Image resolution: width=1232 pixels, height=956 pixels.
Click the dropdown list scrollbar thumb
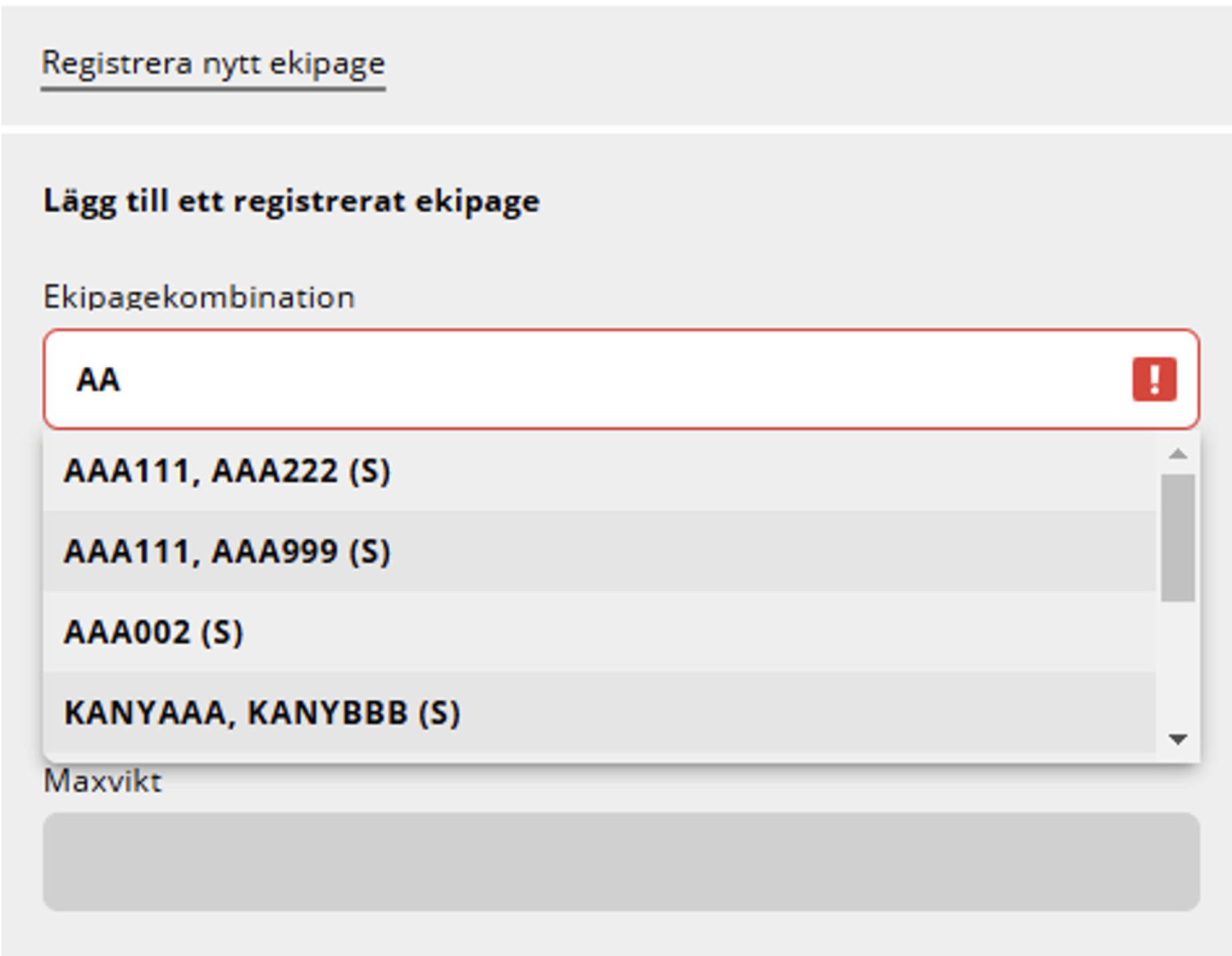coord(1178,538)
